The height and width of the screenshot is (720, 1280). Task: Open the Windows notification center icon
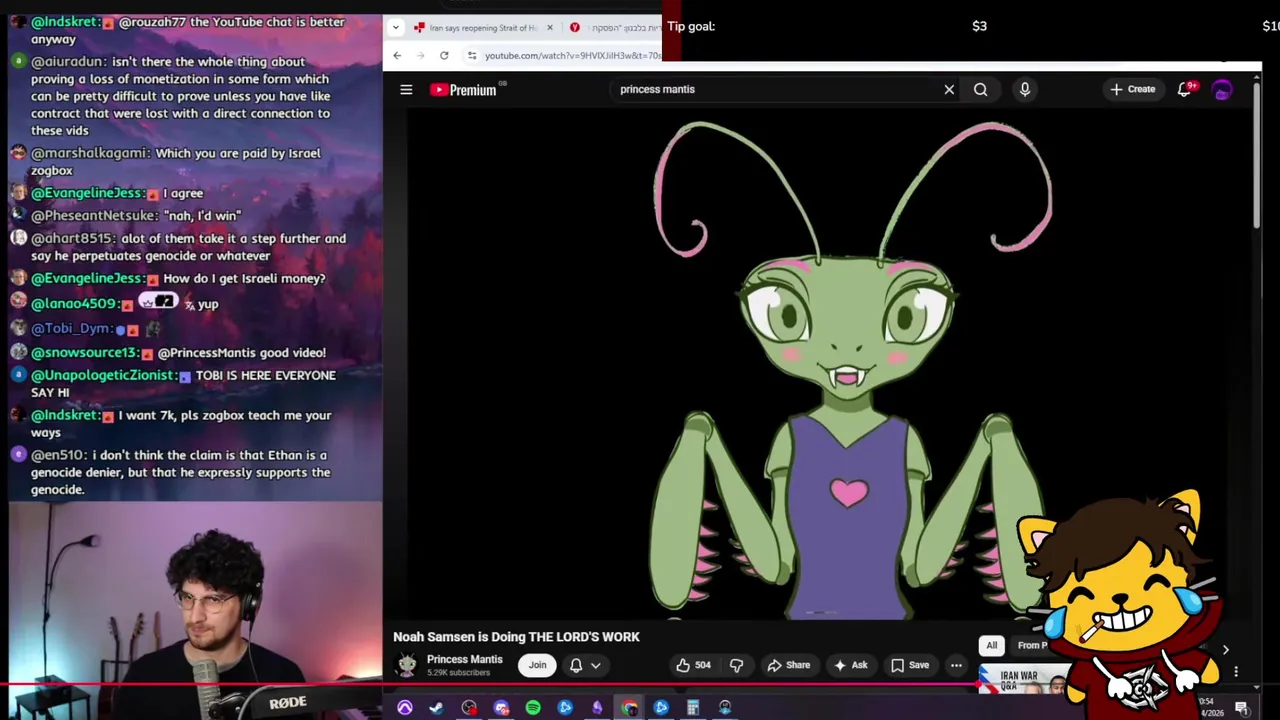(x=1241, y=708)
